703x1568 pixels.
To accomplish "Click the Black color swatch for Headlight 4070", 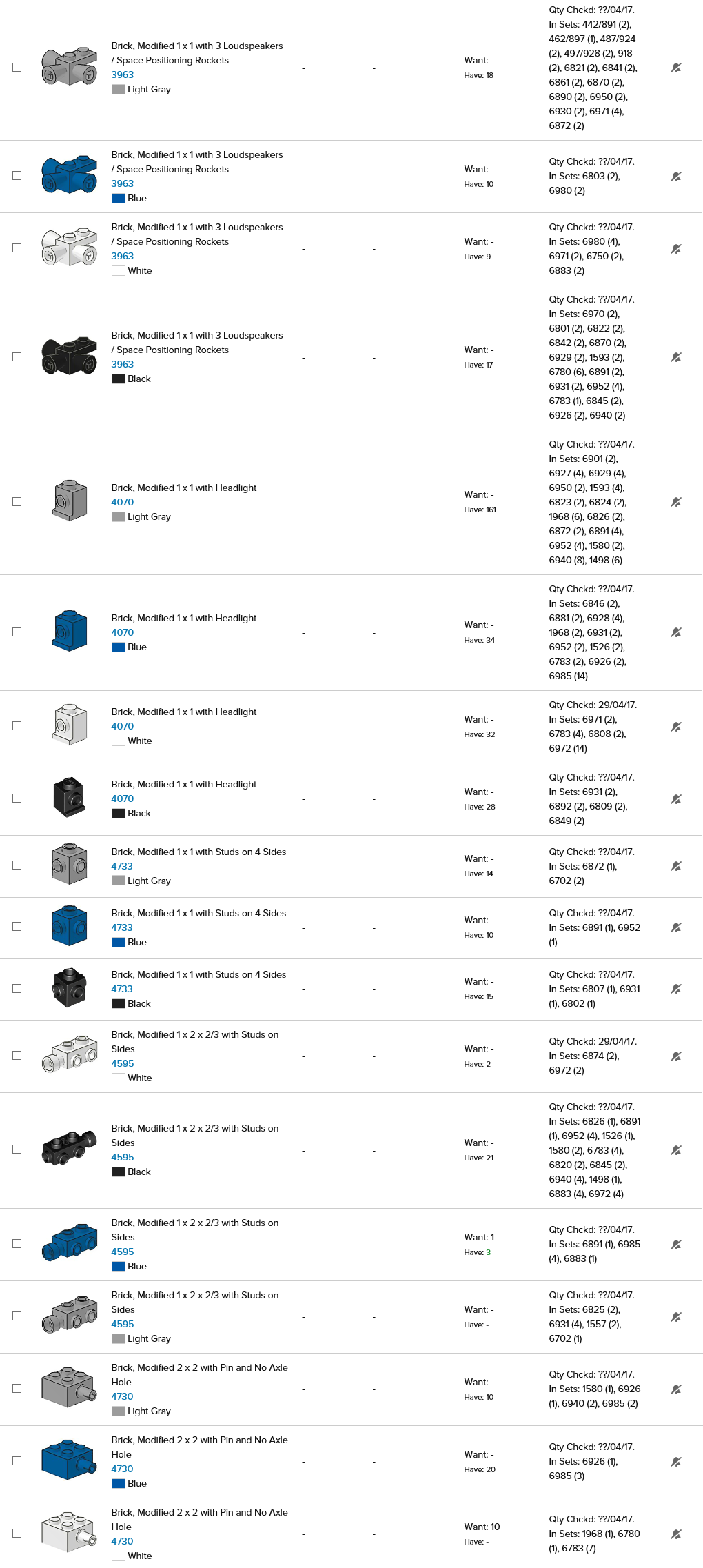I will pyautogui.click(x=119, y=813).
